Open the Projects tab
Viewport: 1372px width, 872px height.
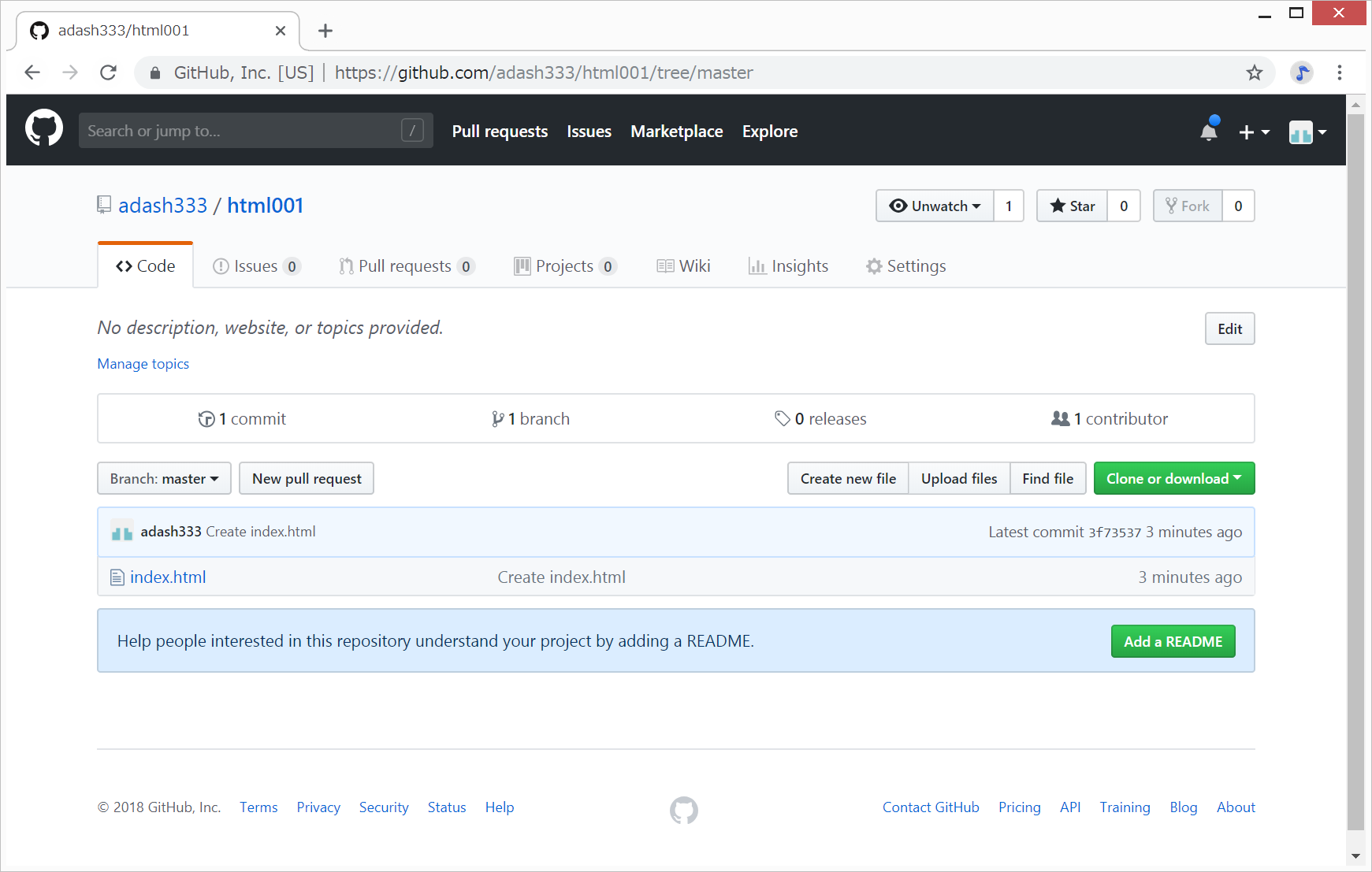565,266
